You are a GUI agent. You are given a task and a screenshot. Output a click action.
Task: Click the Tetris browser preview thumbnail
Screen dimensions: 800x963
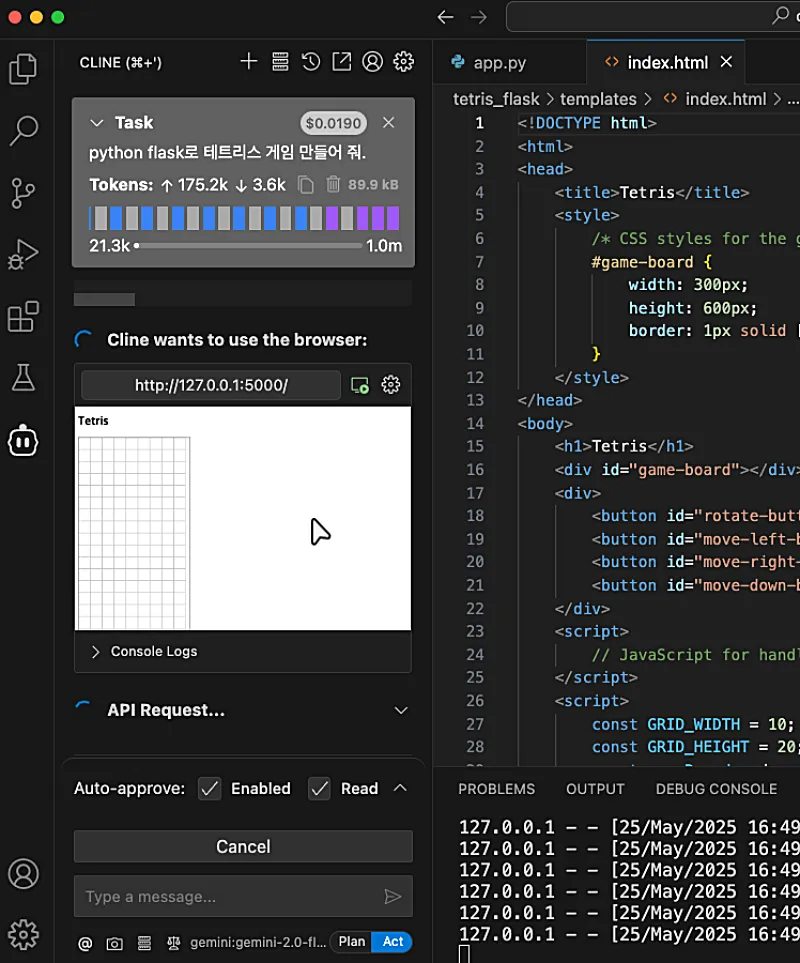[243, 518]
